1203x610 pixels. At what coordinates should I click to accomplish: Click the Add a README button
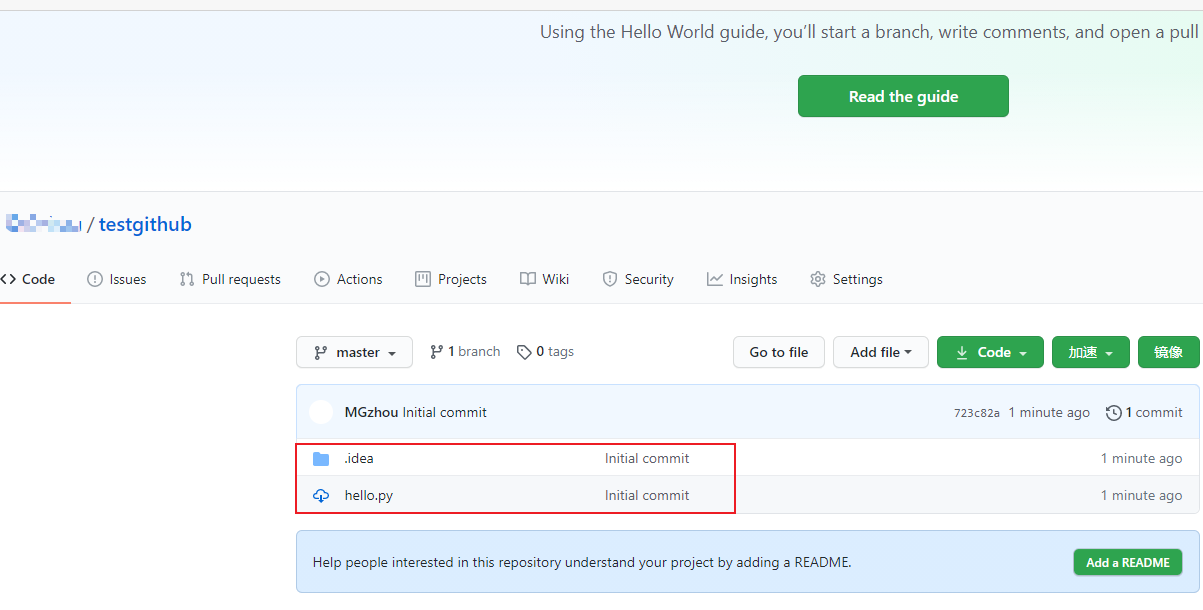coord(1128,562)
